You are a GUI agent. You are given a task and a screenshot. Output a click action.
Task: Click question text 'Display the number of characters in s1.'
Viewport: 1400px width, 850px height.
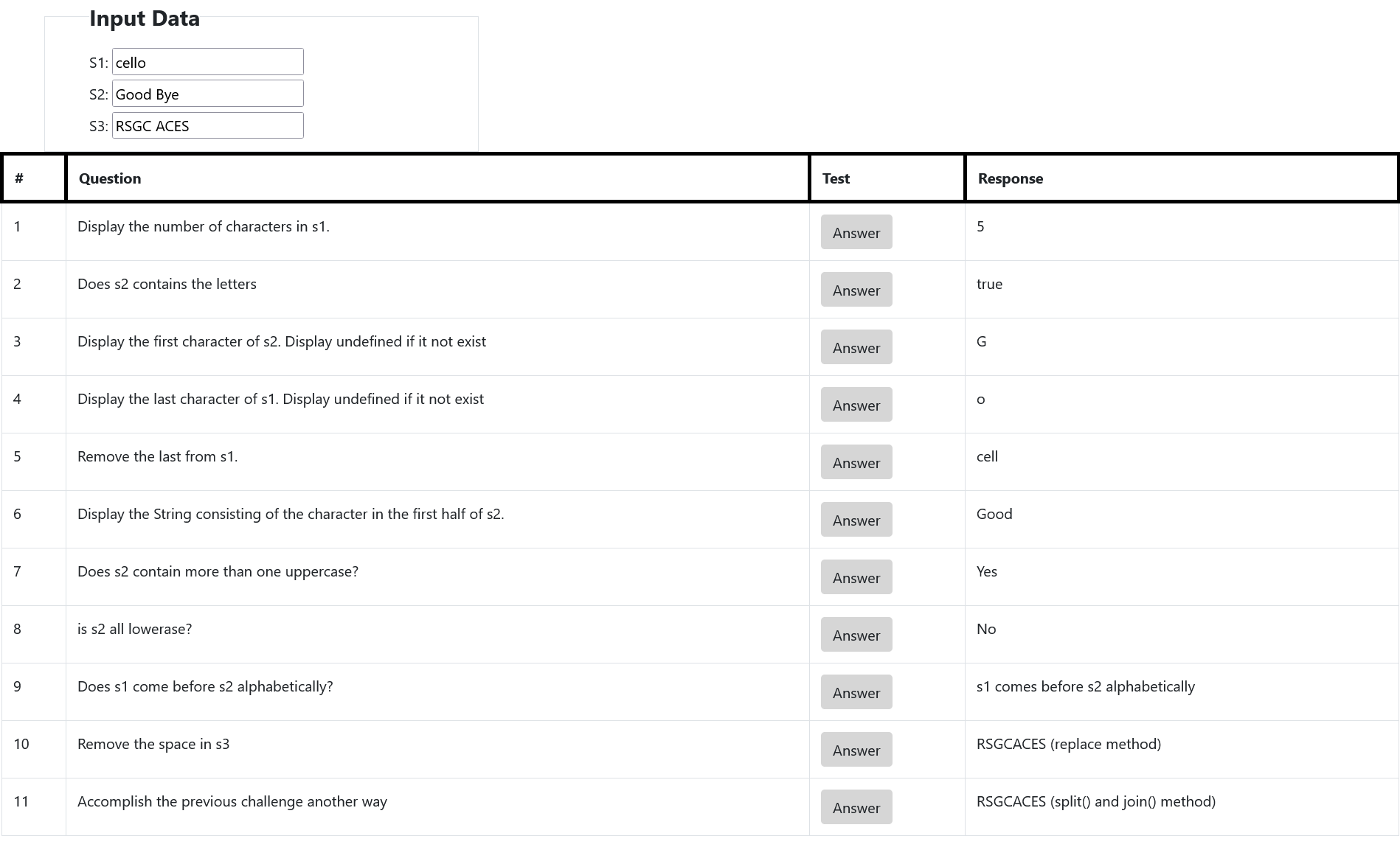click(204, 226)
